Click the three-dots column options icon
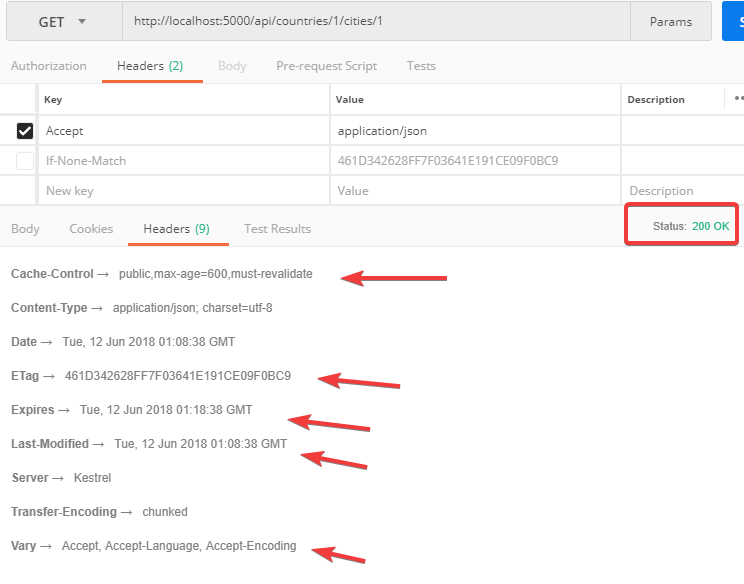The image size is (744, 584). tap(738, 99)
